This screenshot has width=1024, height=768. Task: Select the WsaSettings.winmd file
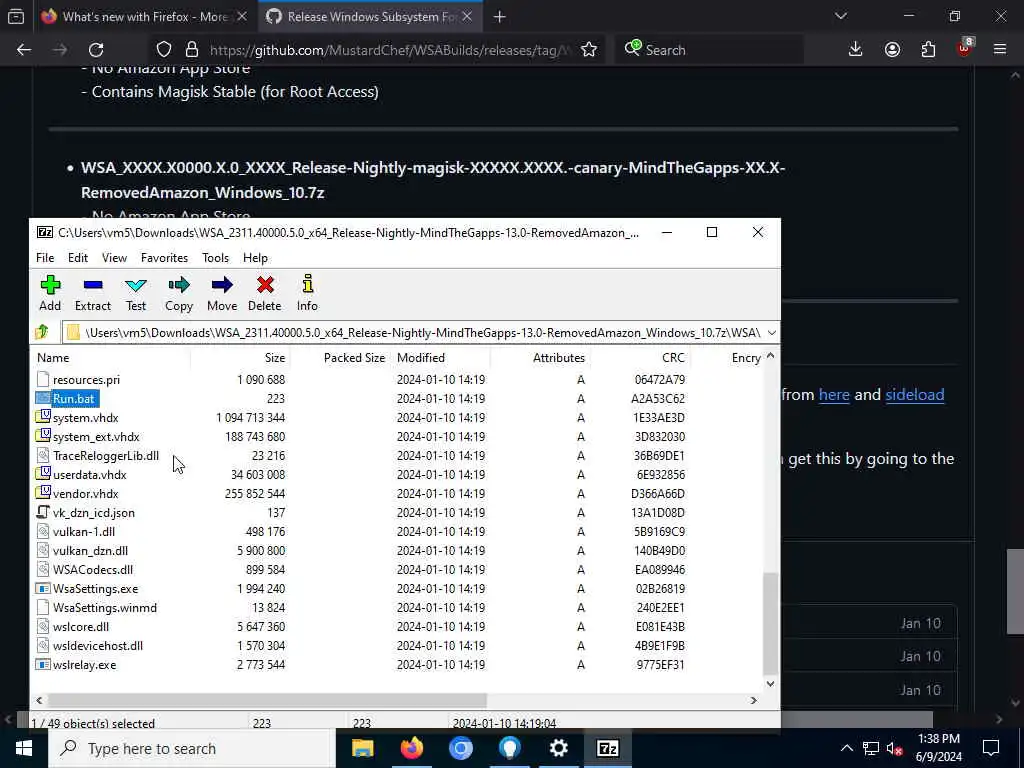[104, 607]
